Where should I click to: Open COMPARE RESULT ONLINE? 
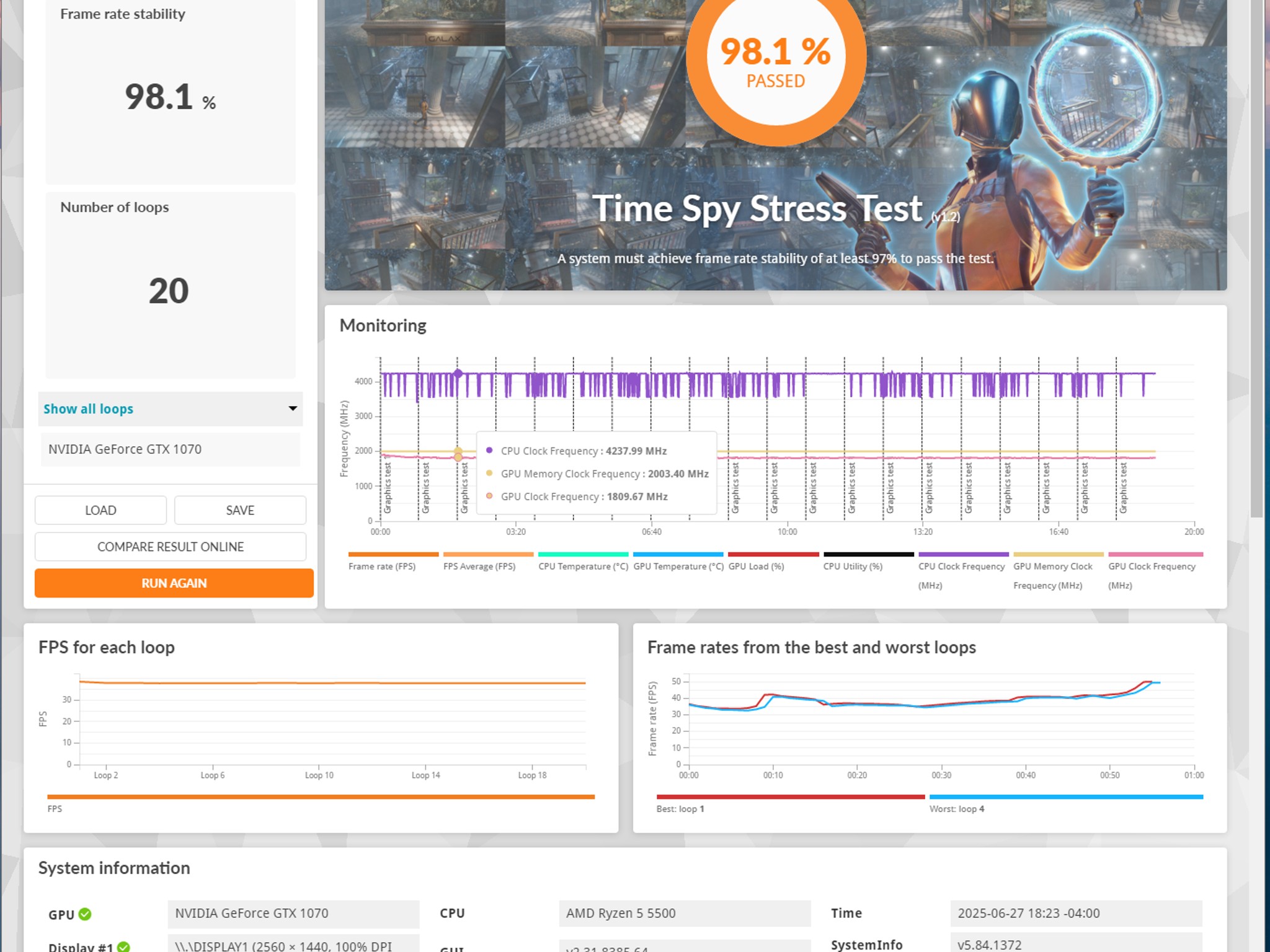coord(171,547)
